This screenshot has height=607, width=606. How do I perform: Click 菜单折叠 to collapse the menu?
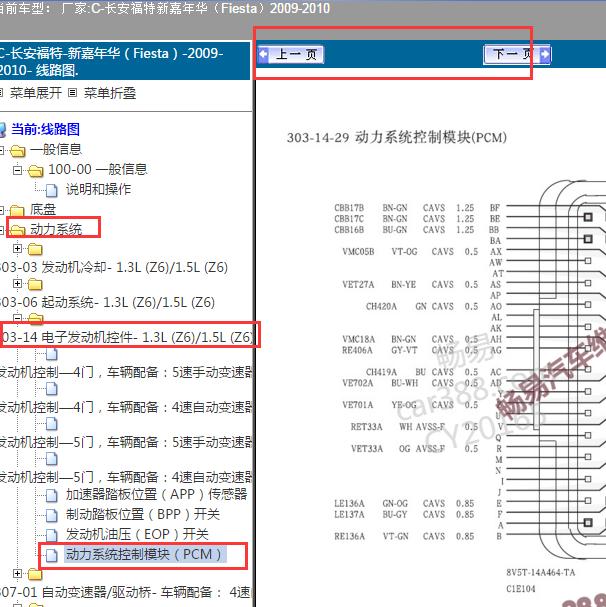(110, 93)
